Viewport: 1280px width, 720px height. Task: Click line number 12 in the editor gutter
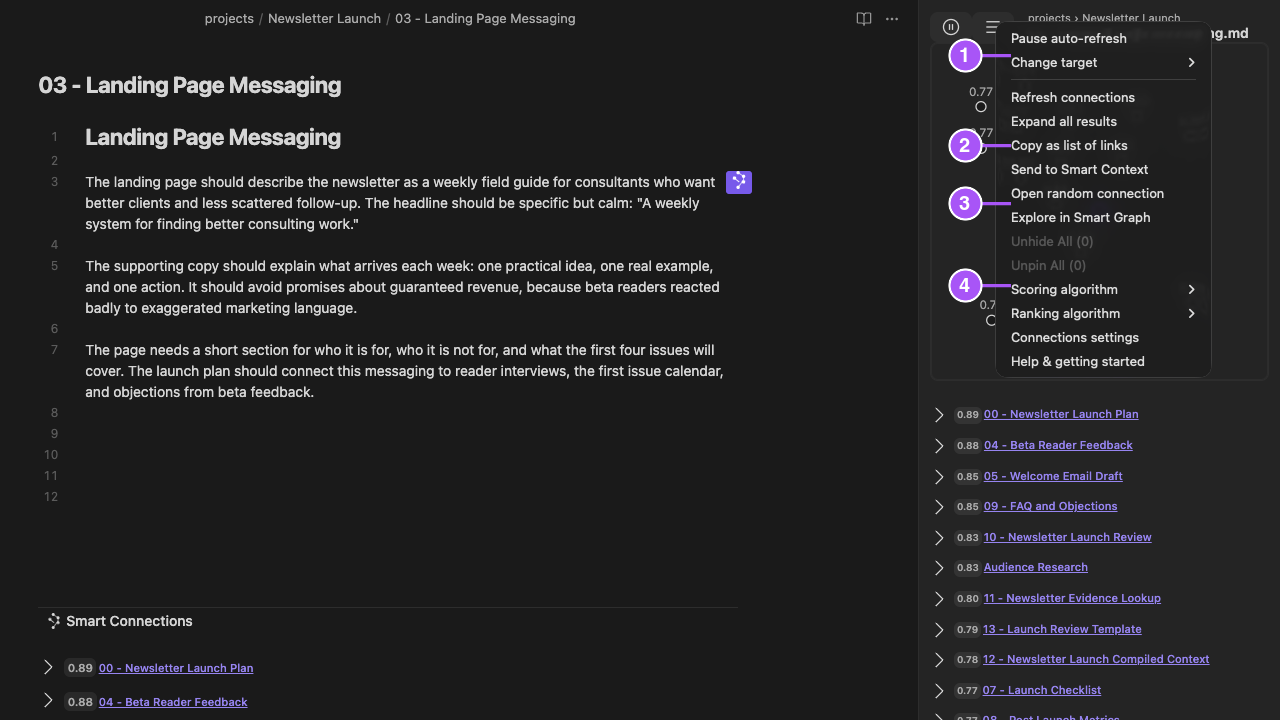click(x=50, y=496)
